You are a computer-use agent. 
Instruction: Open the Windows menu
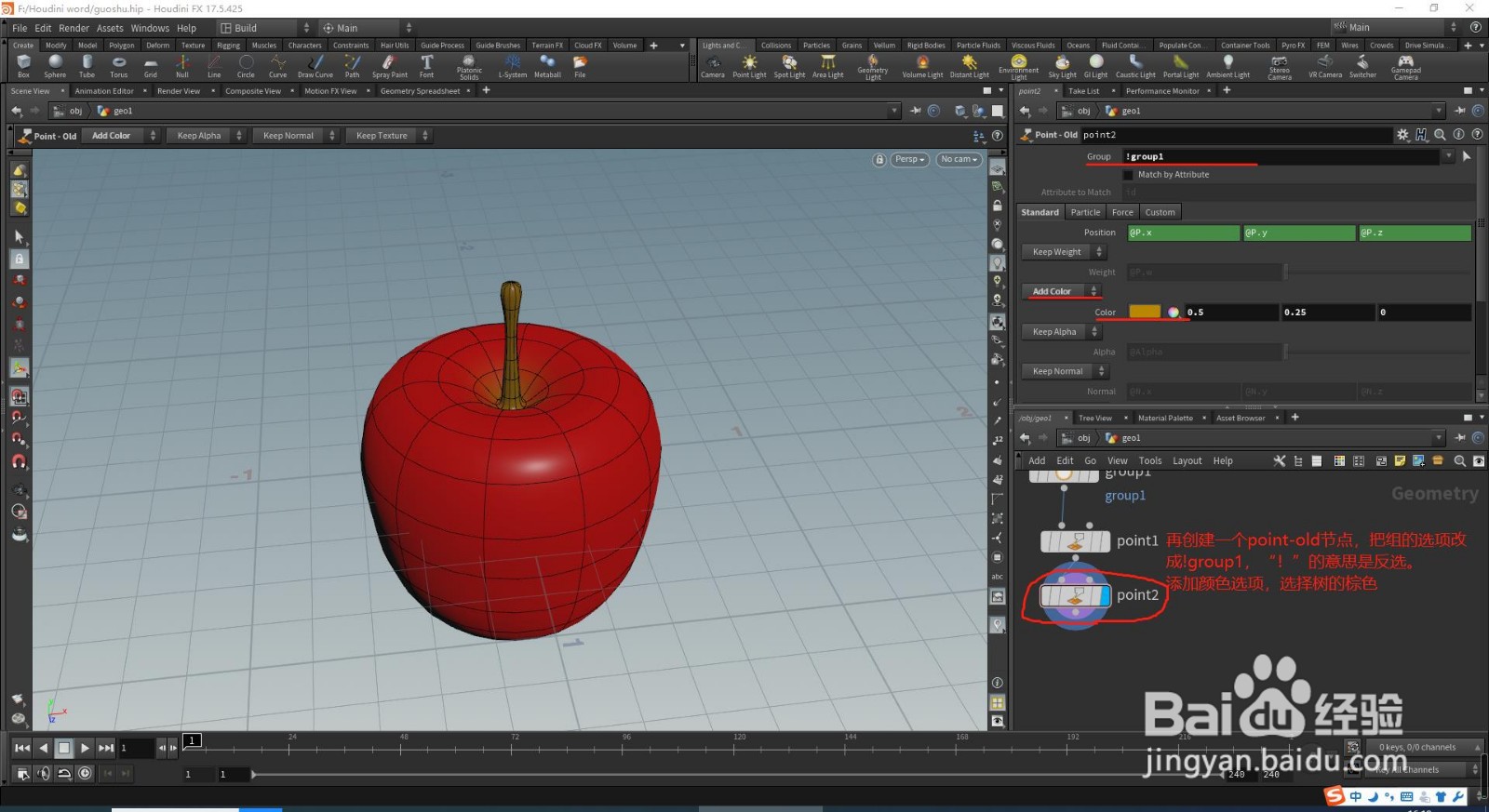point(150,28)
